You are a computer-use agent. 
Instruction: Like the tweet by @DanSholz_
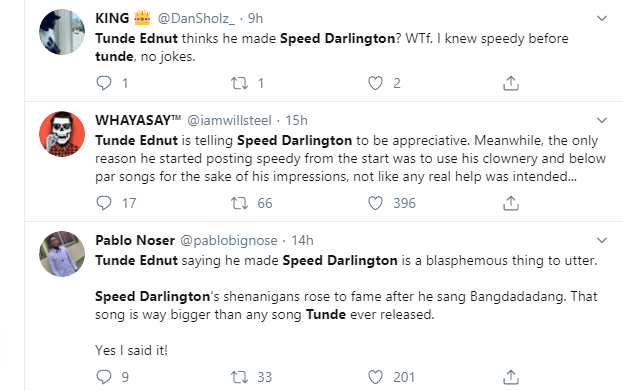[375, 83]
